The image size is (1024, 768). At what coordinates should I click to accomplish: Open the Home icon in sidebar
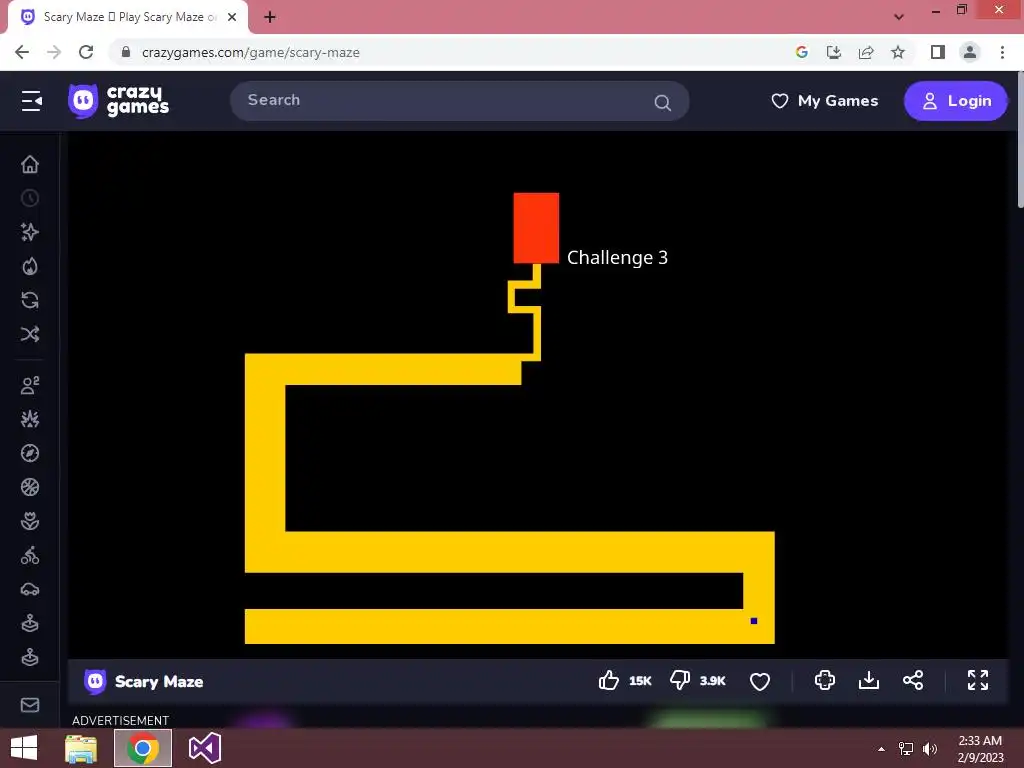tap(30, 164)
